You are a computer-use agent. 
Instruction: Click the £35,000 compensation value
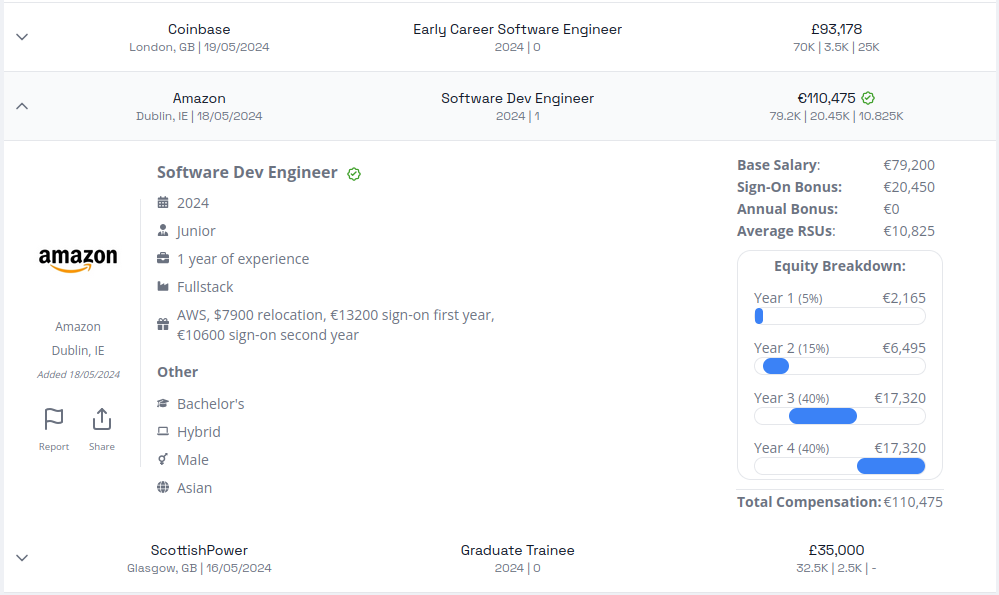point(837,550)
